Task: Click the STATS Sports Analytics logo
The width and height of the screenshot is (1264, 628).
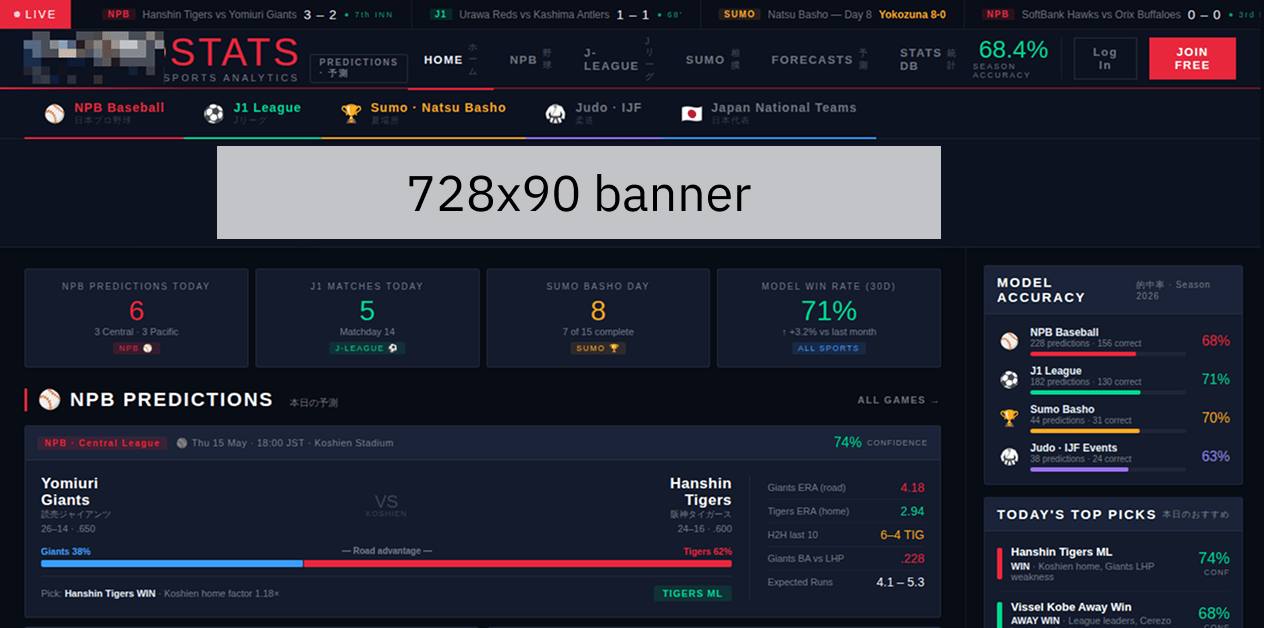Action: tap(162, 58)
